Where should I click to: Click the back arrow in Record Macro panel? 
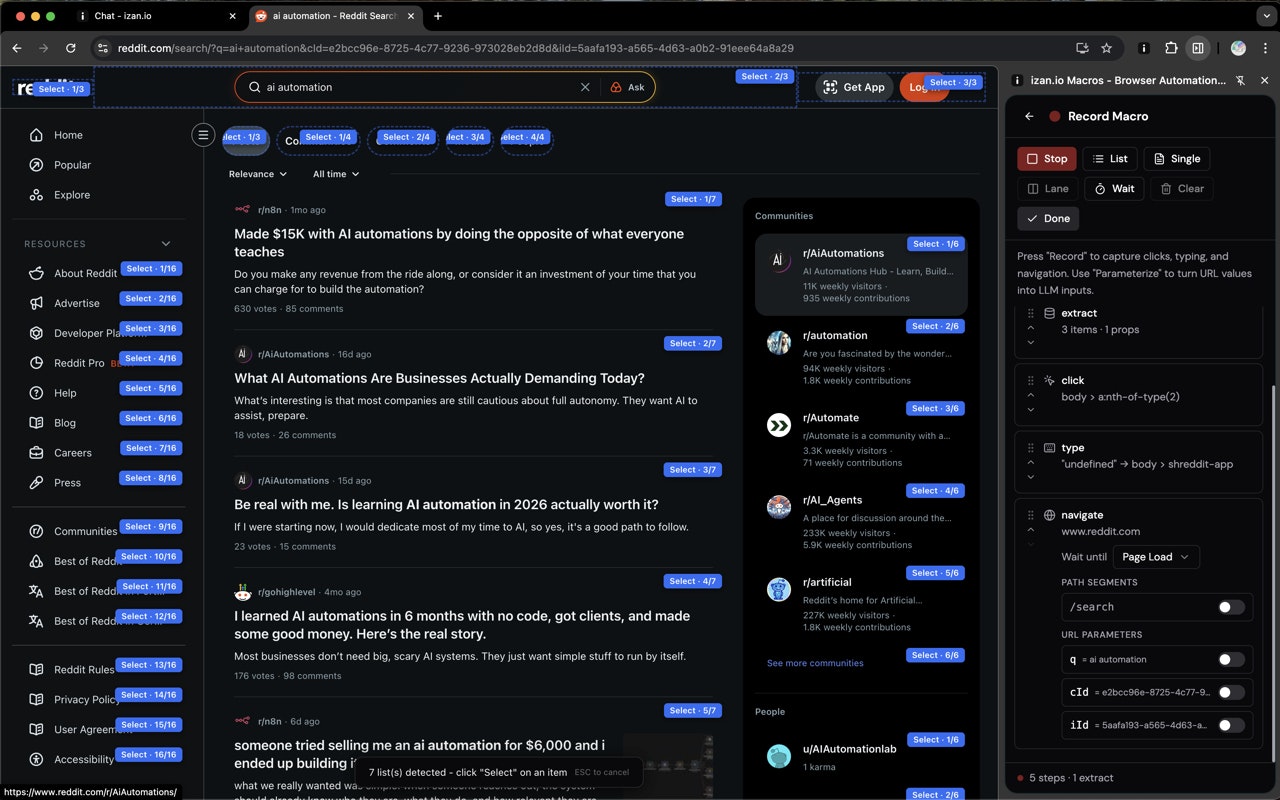(1028, 116)
